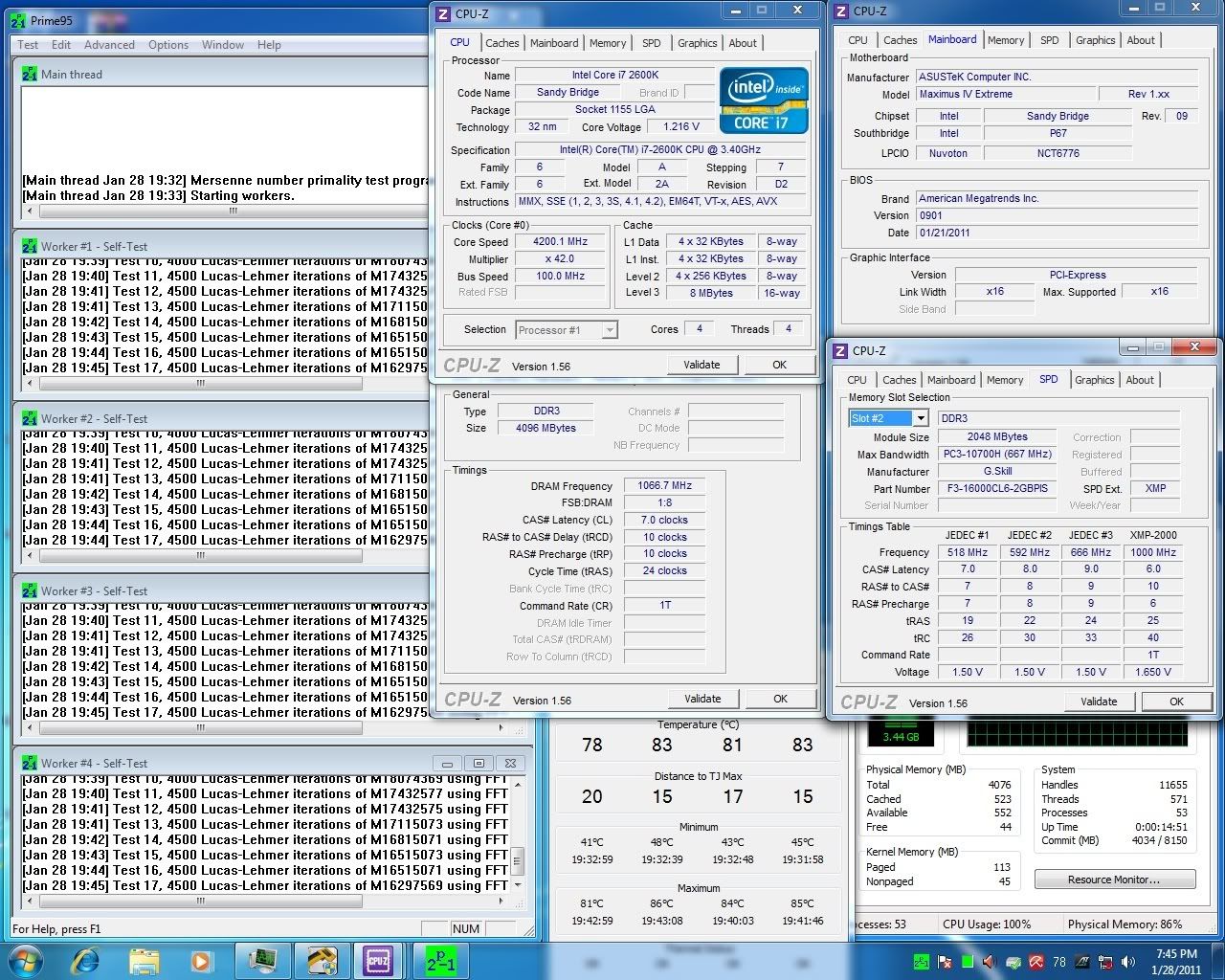Screen dimensions: 1225x980
Task: Click the Prime95 icon in the taskbar
Action: click(441, 959)
